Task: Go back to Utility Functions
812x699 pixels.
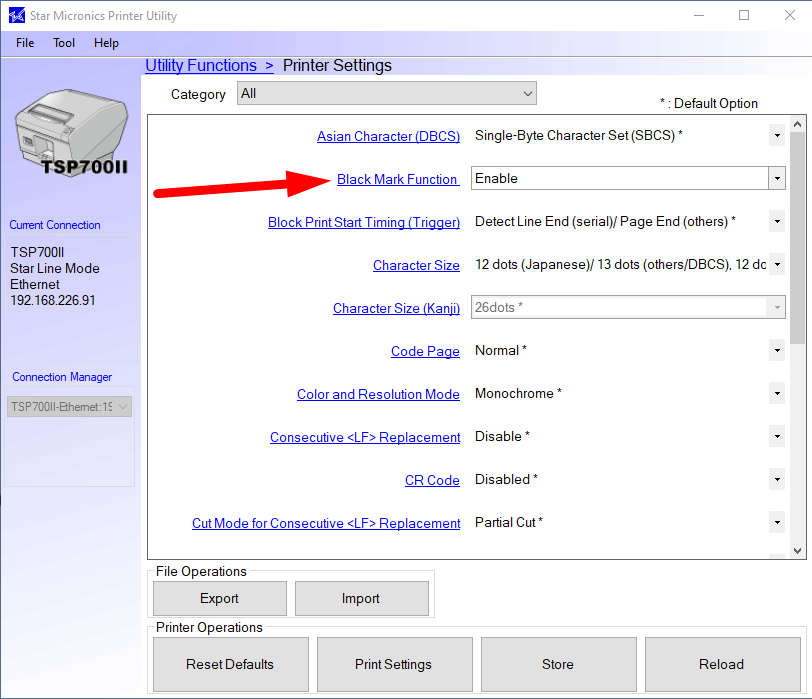Action: click(x=209, y=65)
